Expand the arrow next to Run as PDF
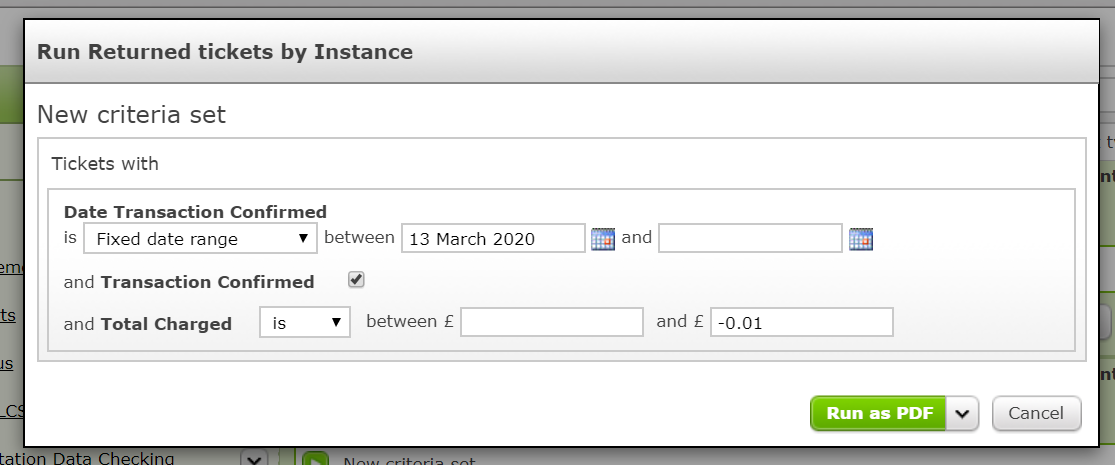The width and height of the screenshot is (1115, 465). tap(962, 414)
